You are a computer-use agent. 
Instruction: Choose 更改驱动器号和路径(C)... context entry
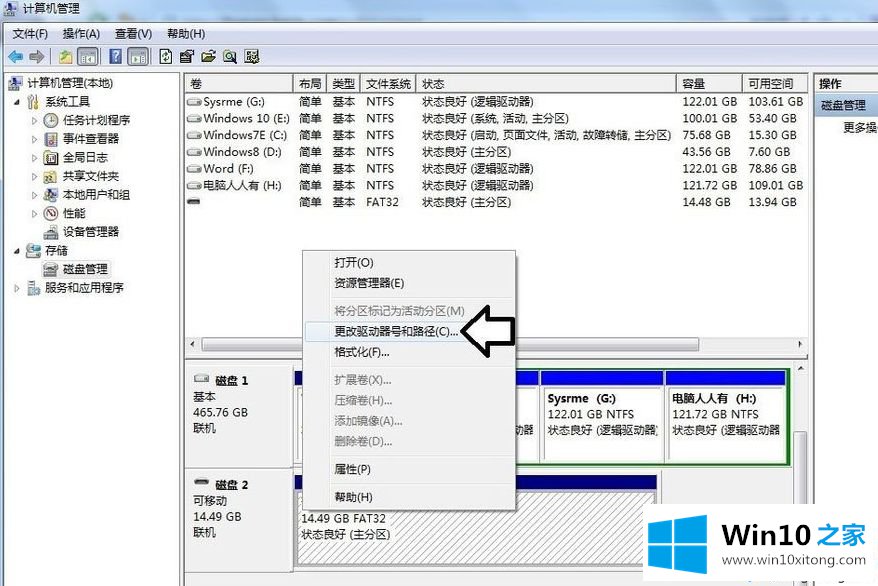pos(409,331)
